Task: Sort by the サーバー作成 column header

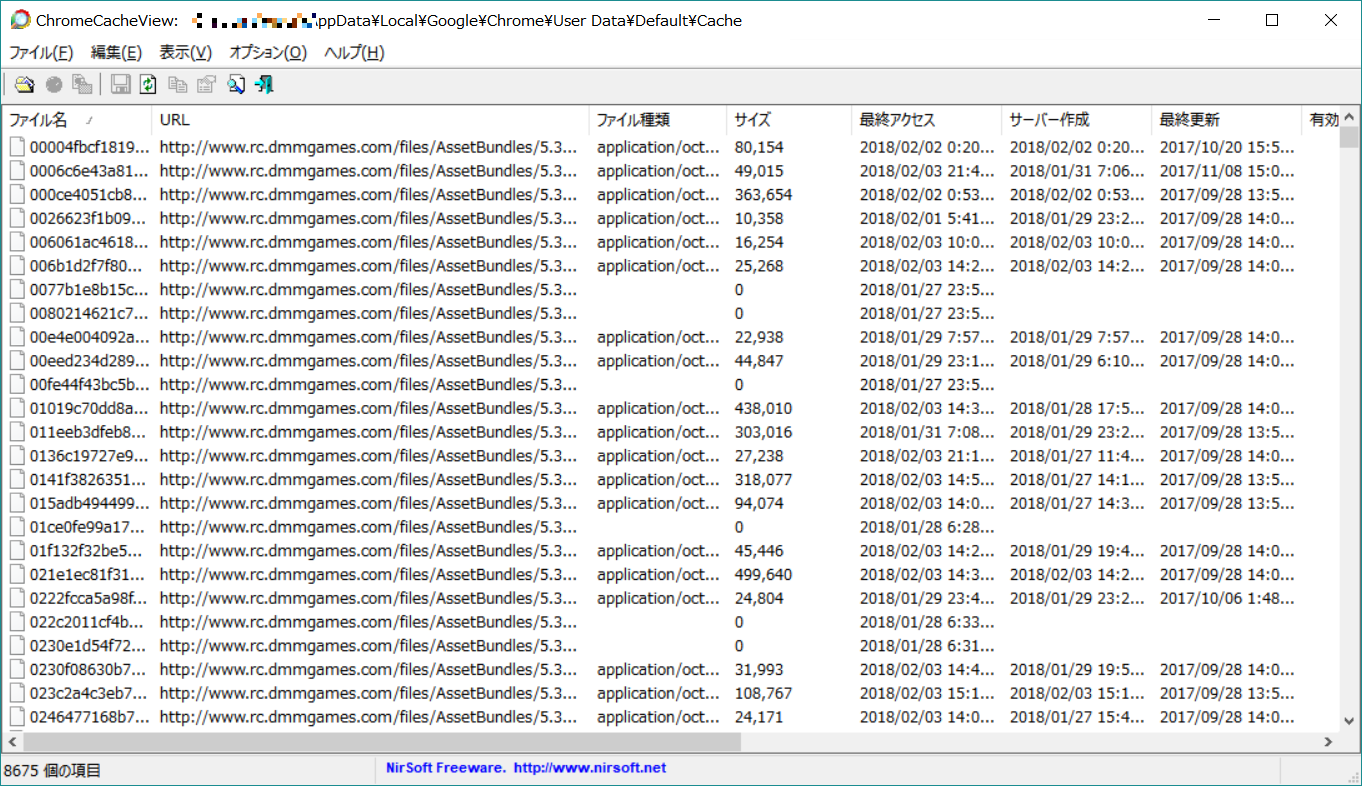Action: click(x=1076, y=120)
